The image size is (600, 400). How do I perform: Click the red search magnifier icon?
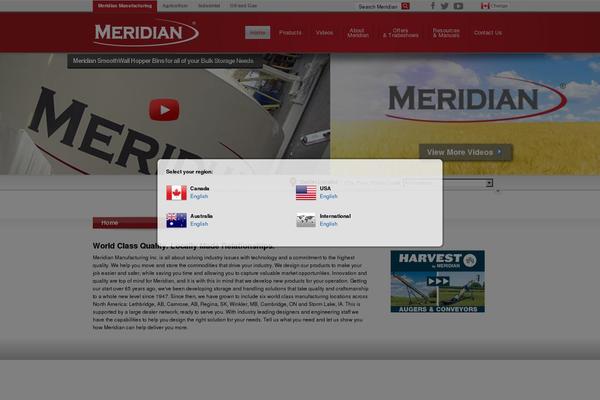pyautogui.click(x=405, y=6)
